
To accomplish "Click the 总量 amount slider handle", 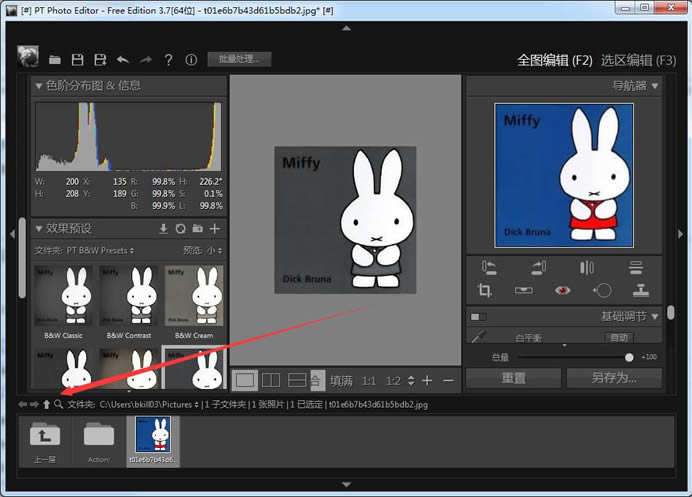I will (629, 357).
